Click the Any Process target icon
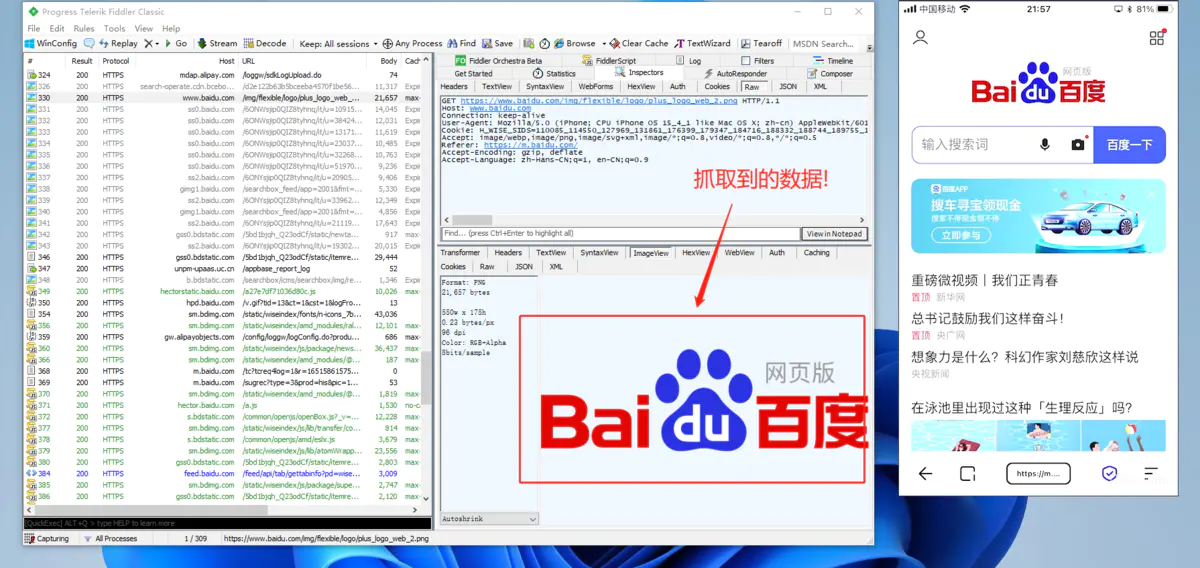Viewport: 1200px width, 568px height. (x=389, y=44)
